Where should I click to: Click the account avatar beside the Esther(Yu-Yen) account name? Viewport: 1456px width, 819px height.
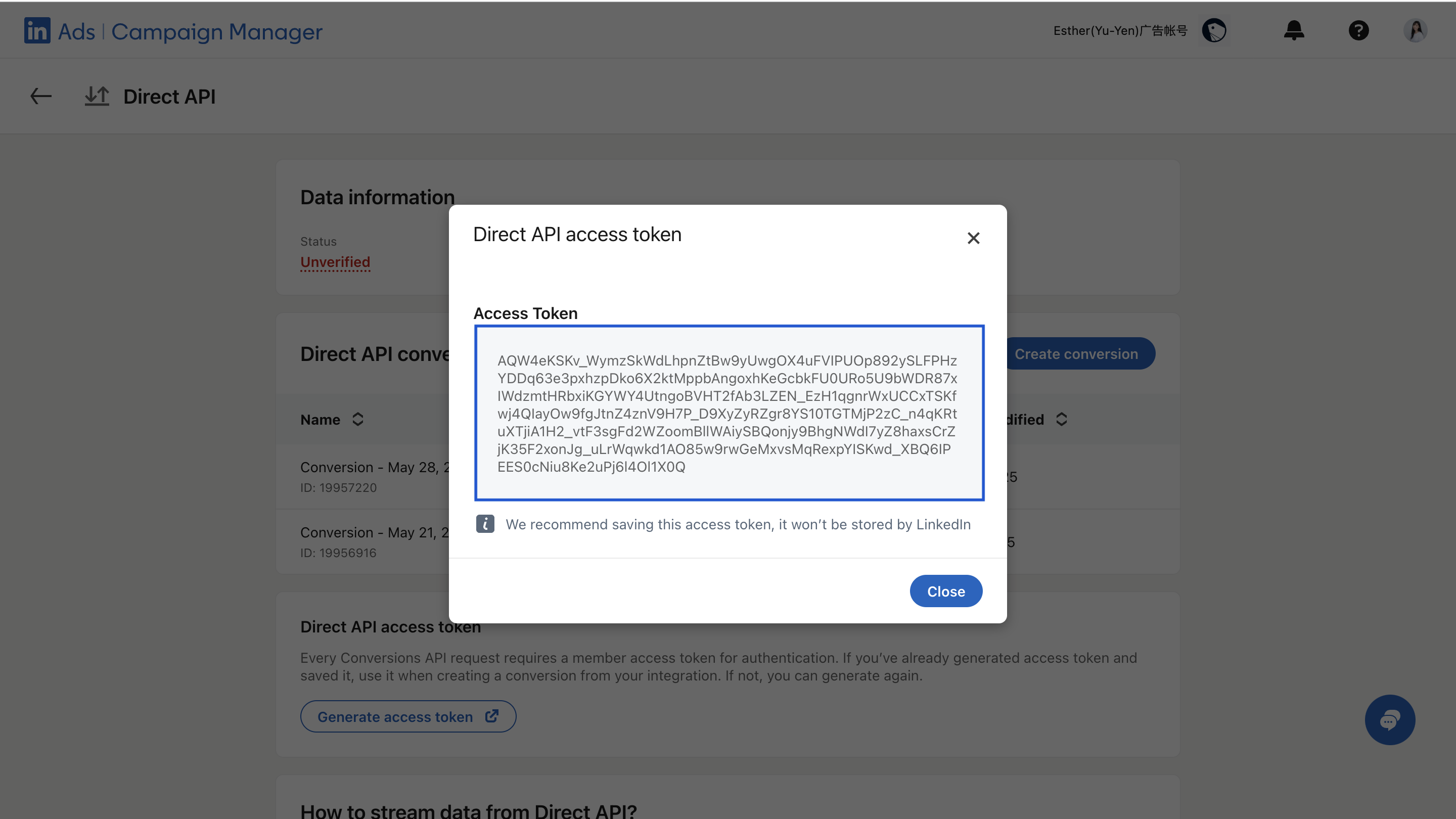coord(1214,30)
